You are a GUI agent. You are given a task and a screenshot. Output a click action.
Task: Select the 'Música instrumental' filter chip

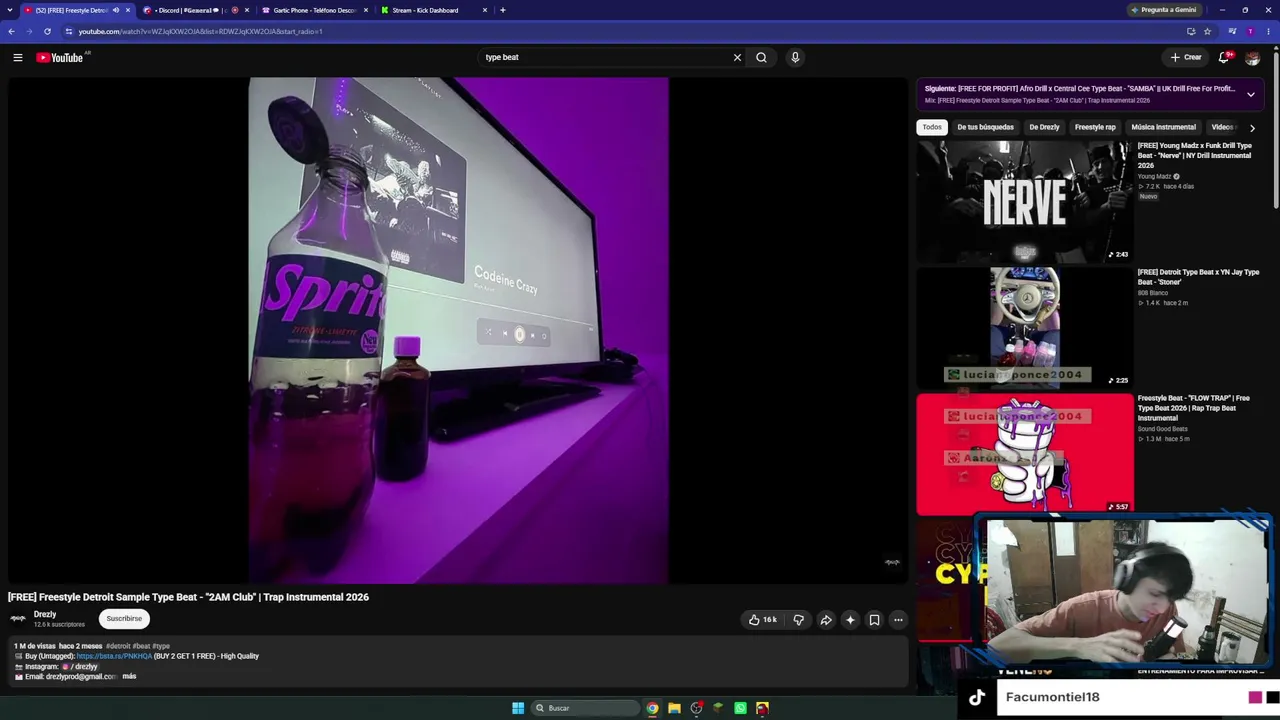point(1163,128)
